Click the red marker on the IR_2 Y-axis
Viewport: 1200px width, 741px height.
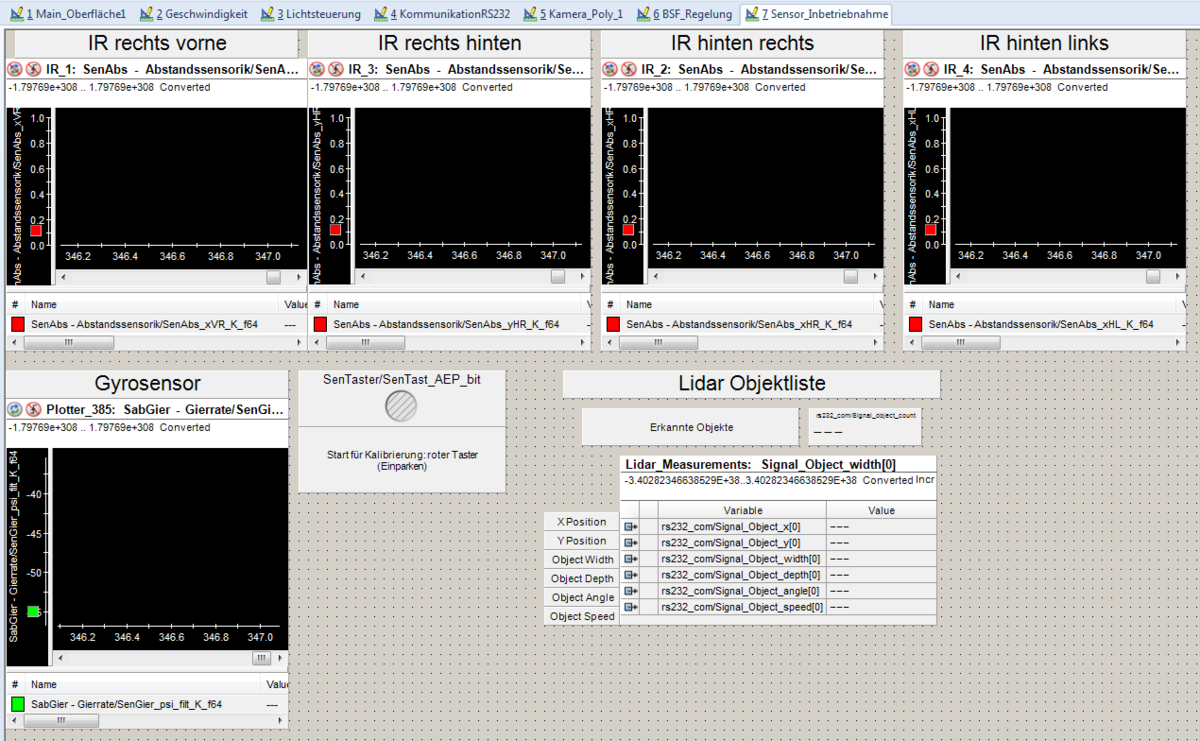point(628,230)
